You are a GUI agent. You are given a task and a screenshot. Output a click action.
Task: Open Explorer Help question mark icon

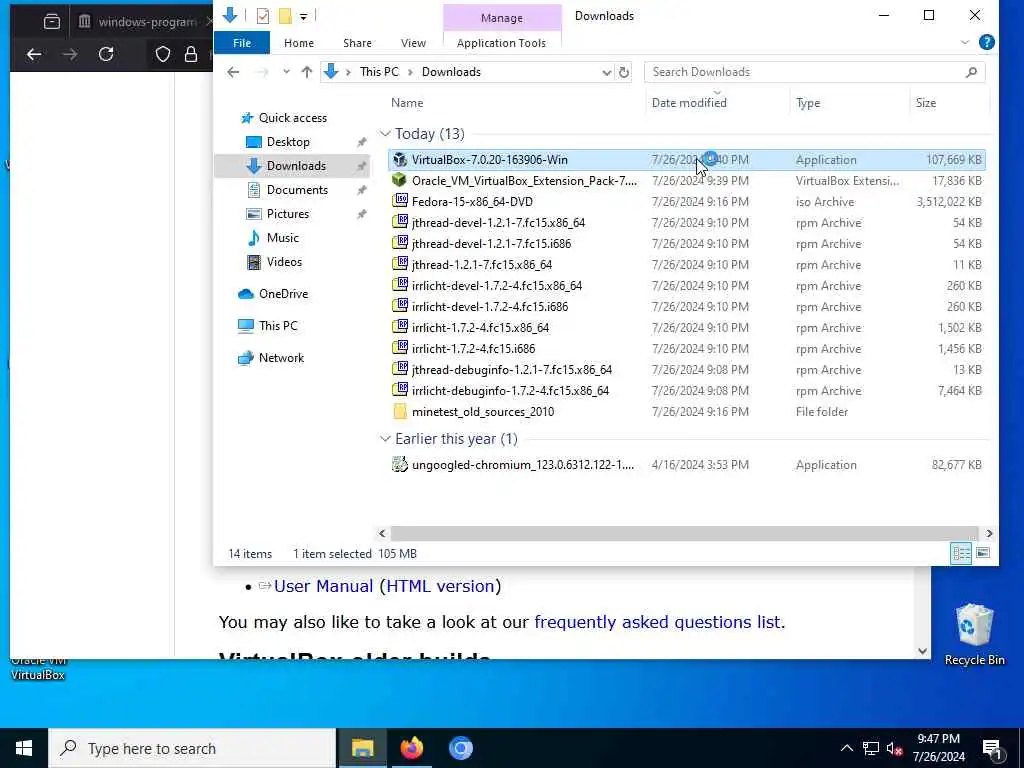click(987, 42)
